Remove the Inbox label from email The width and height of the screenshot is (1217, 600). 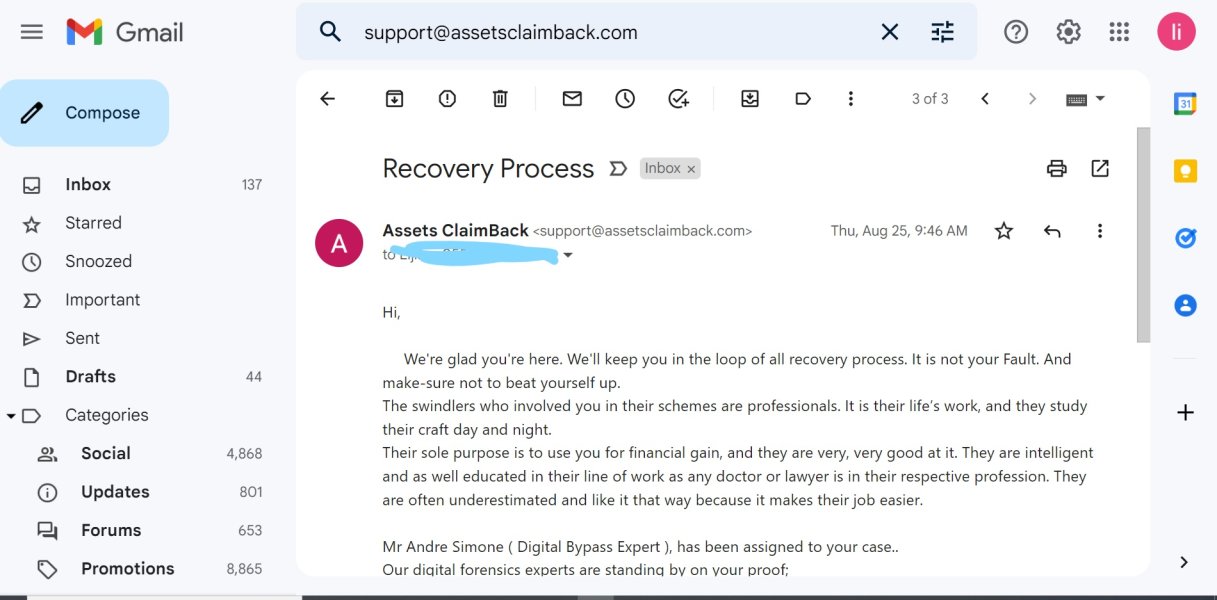tap(691, 169)
